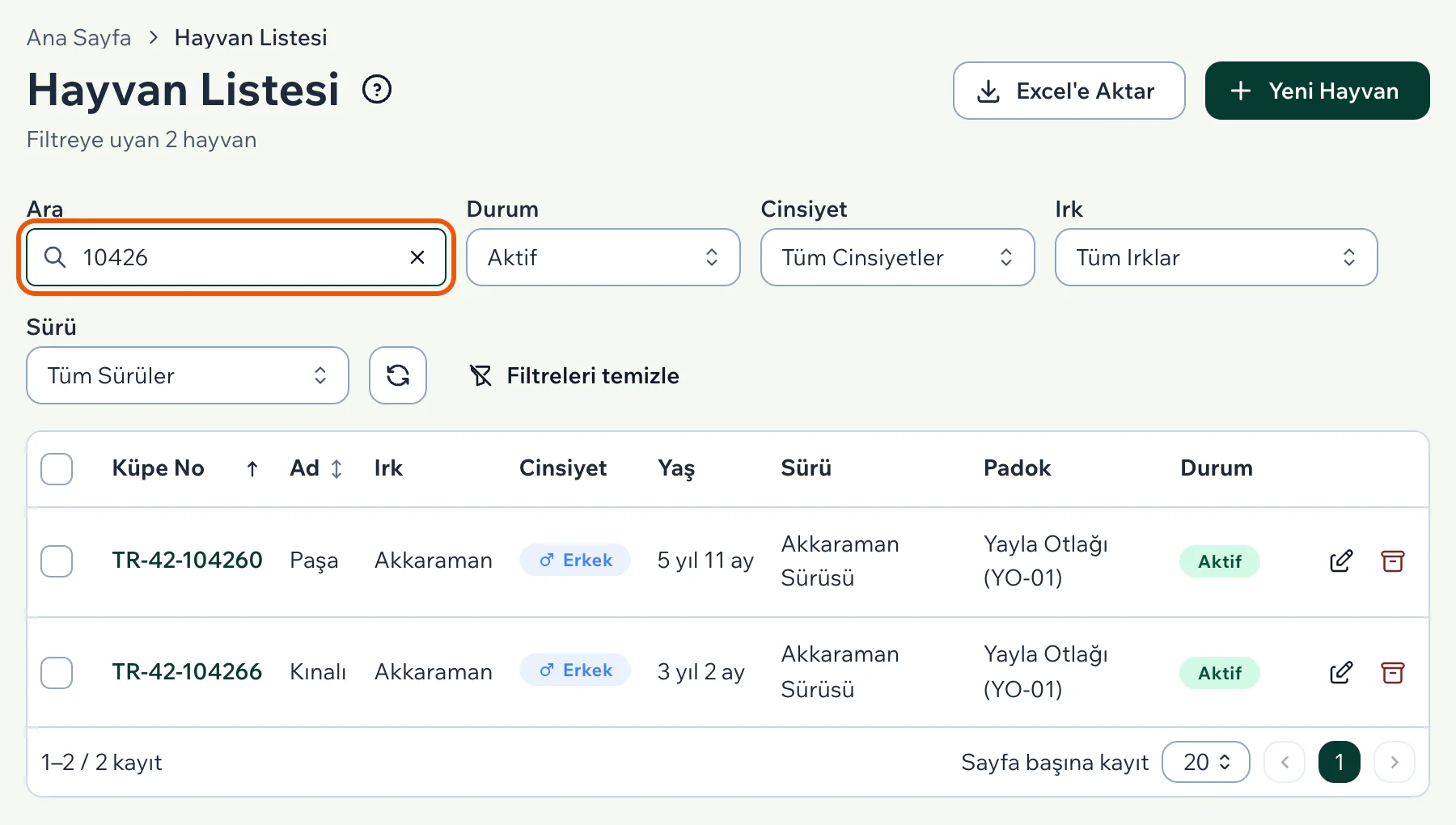Click the 1–2 / 2 kayıt footer text
This screenshot has height=825, width=1456.
102,763
